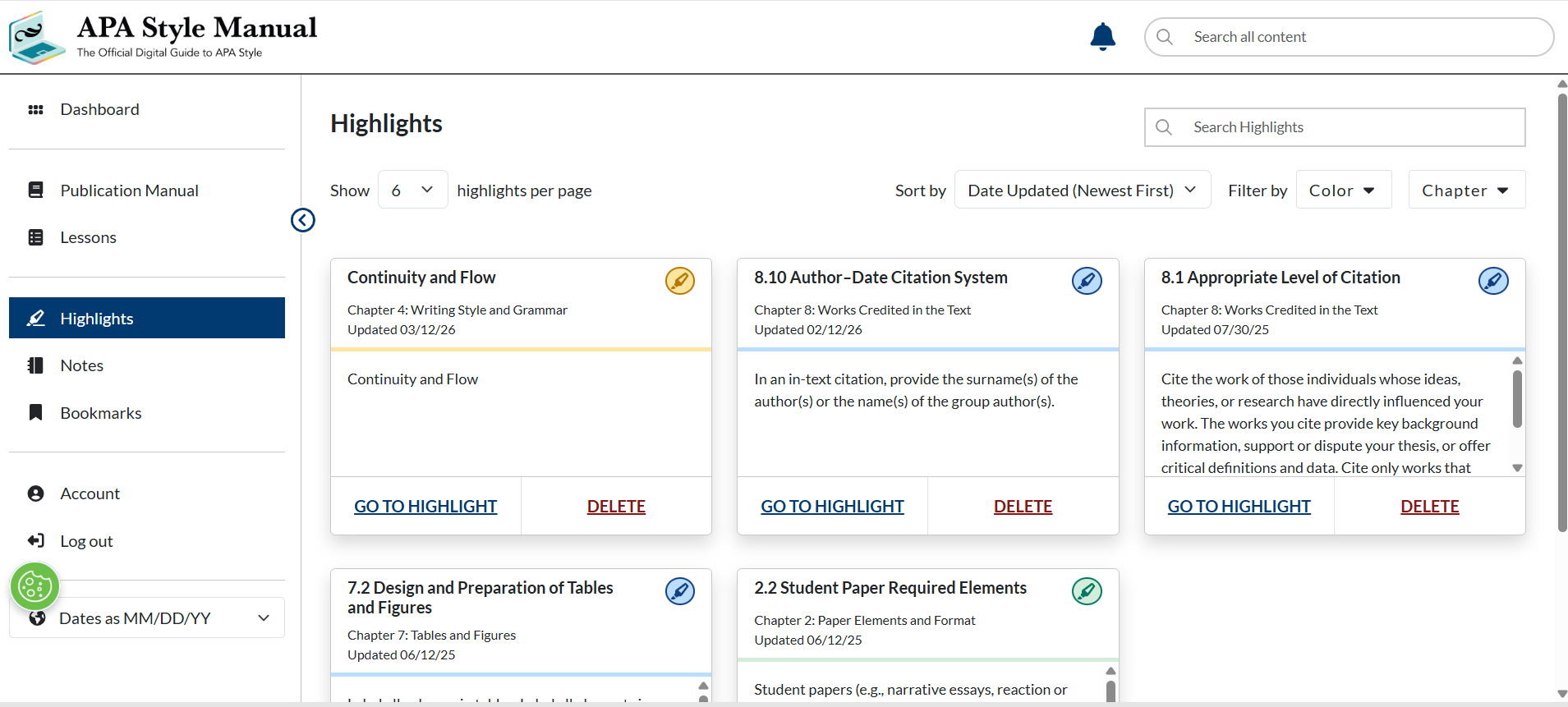Screen dimensions: 1568x707
Task: Open Dashboard from the sidebar
Action: click(147, 109)
